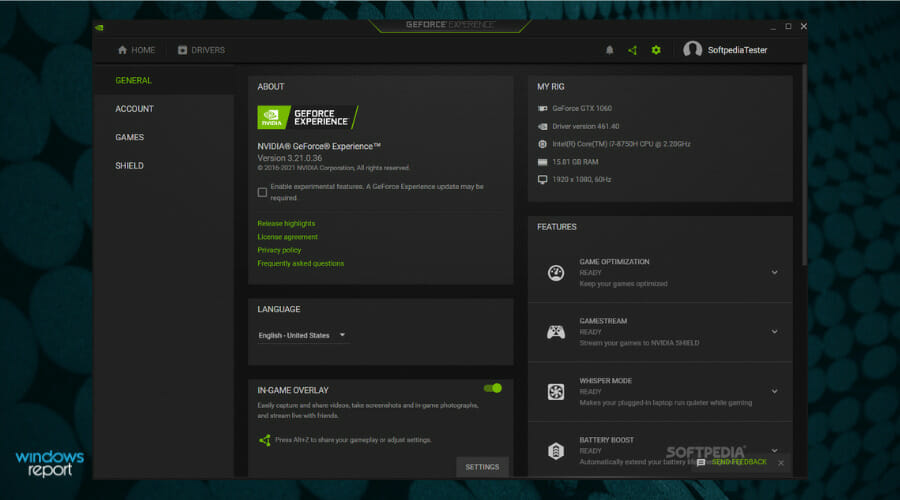Screen dimensions: 900x500
Task: Click the share icon near Press Alt+Z
Action: coord(265,440)
